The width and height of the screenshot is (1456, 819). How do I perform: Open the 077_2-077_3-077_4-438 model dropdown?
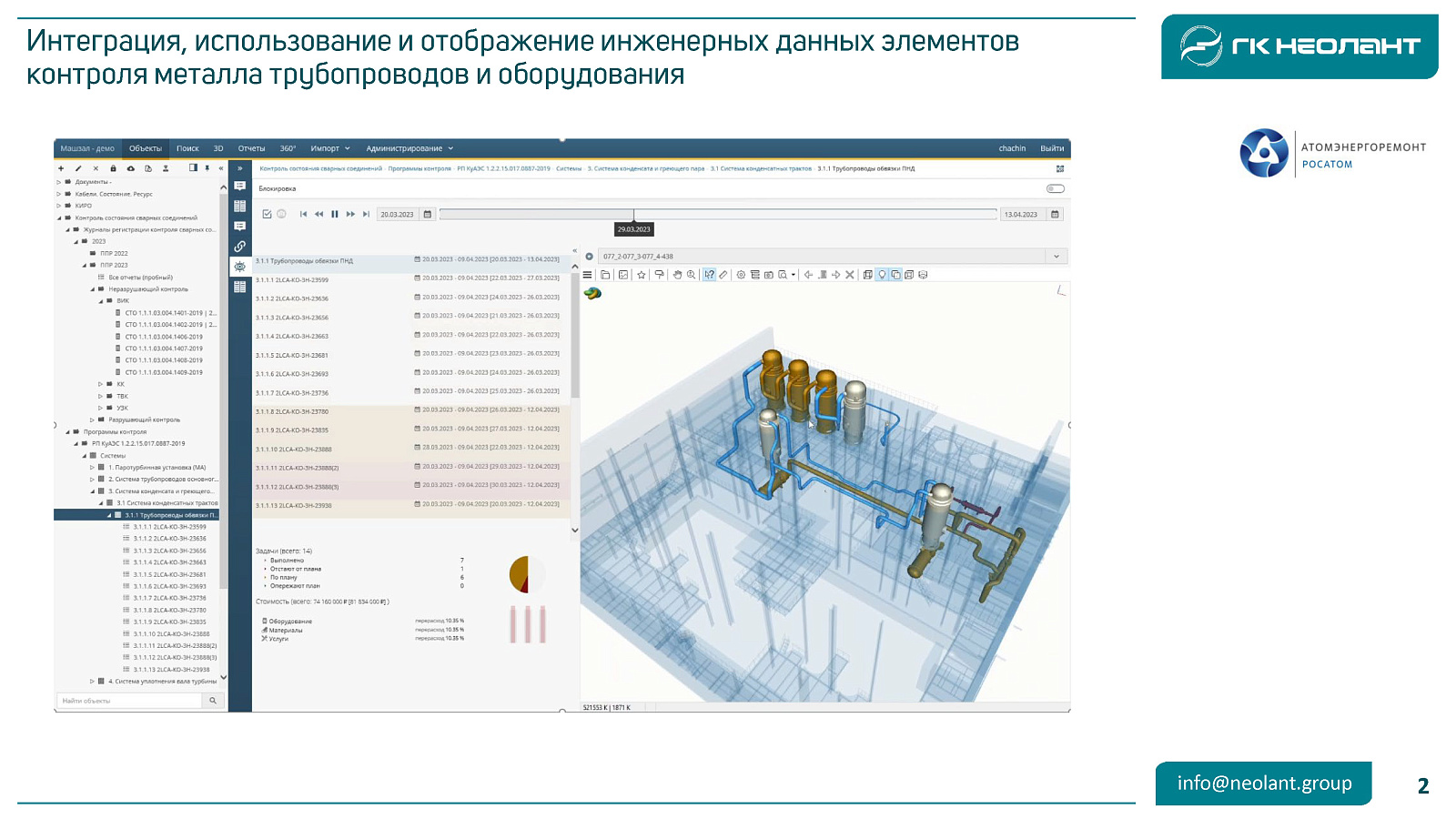[1056, 257]
